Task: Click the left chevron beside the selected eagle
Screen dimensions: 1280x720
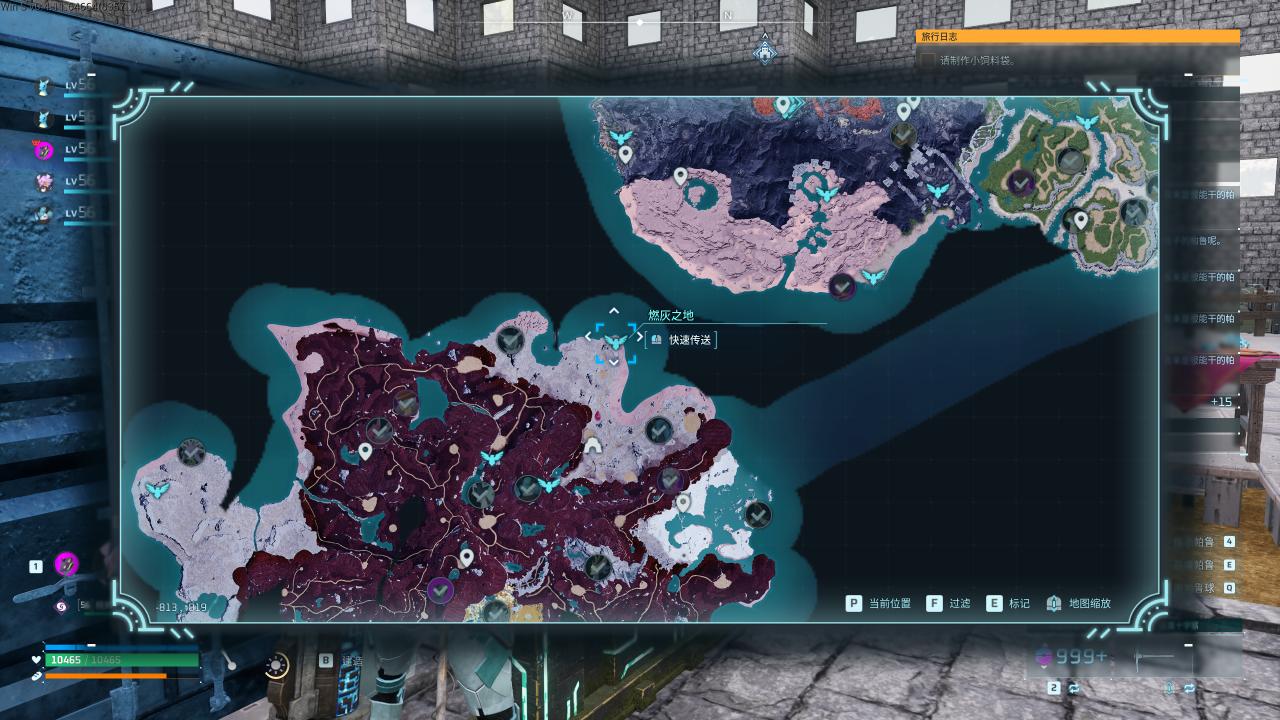Action: pyautogui.click(x=588, y=337)
